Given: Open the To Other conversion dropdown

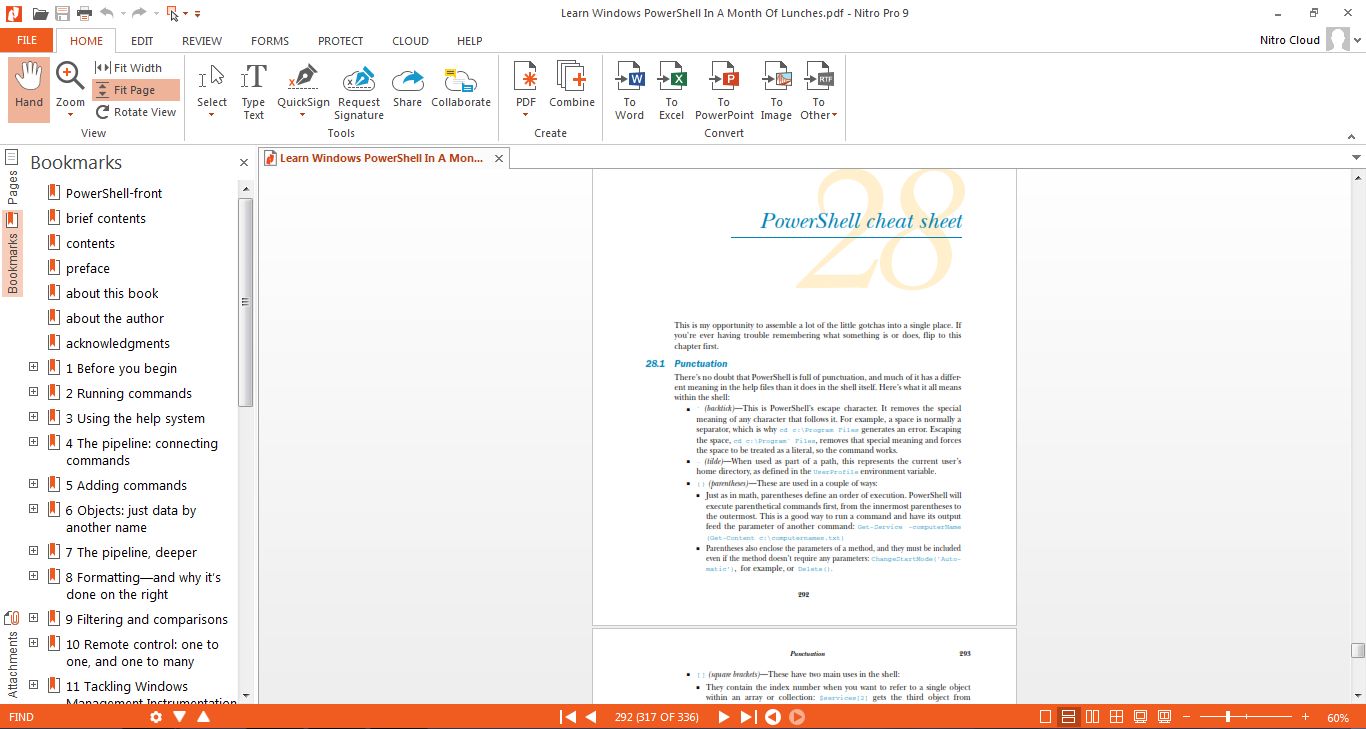Looking at the screenshot, I should point(818,91).
